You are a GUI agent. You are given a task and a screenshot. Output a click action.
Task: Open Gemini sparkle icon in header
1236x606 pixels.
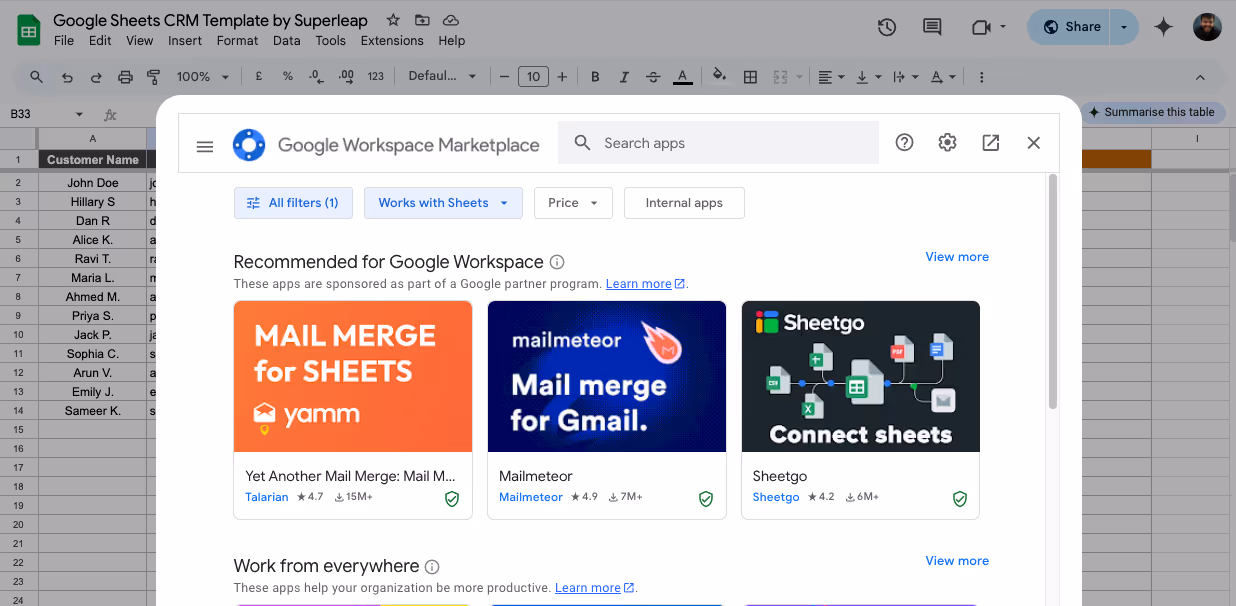pos(1163,27)
